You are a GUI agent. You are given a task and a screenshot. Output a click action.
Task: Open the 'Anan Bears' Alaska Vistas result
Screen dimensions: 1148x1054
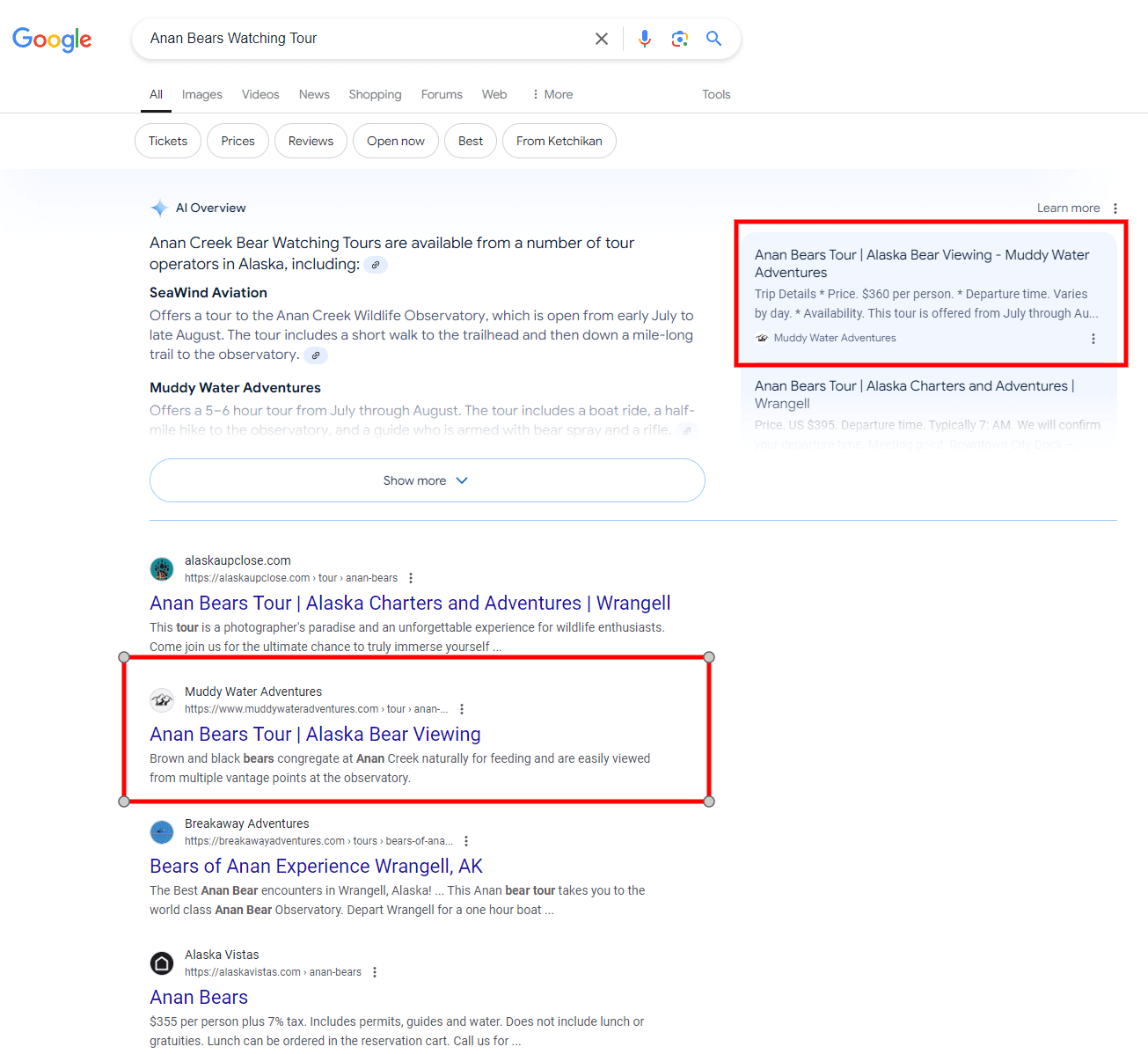click(199, 998)
